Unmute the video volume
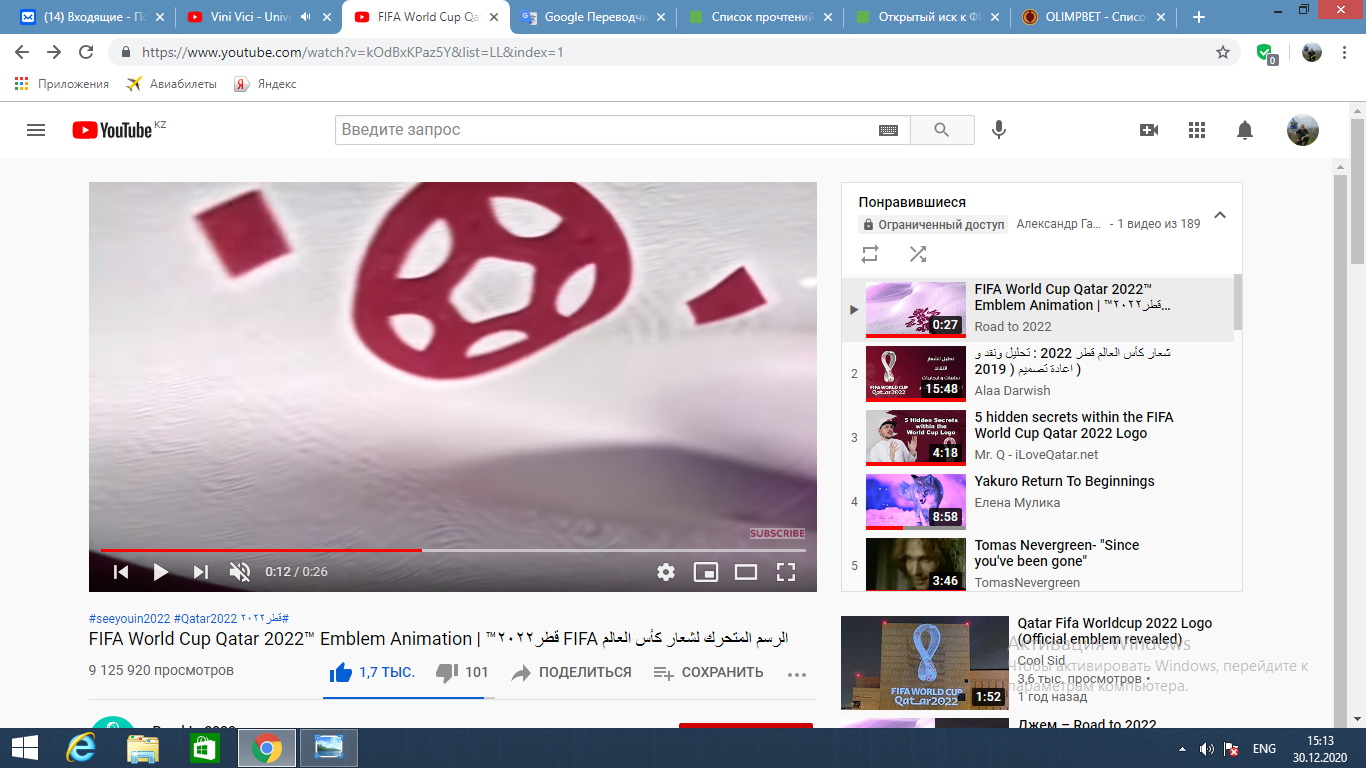The image size is (1366, 768). 240,572
